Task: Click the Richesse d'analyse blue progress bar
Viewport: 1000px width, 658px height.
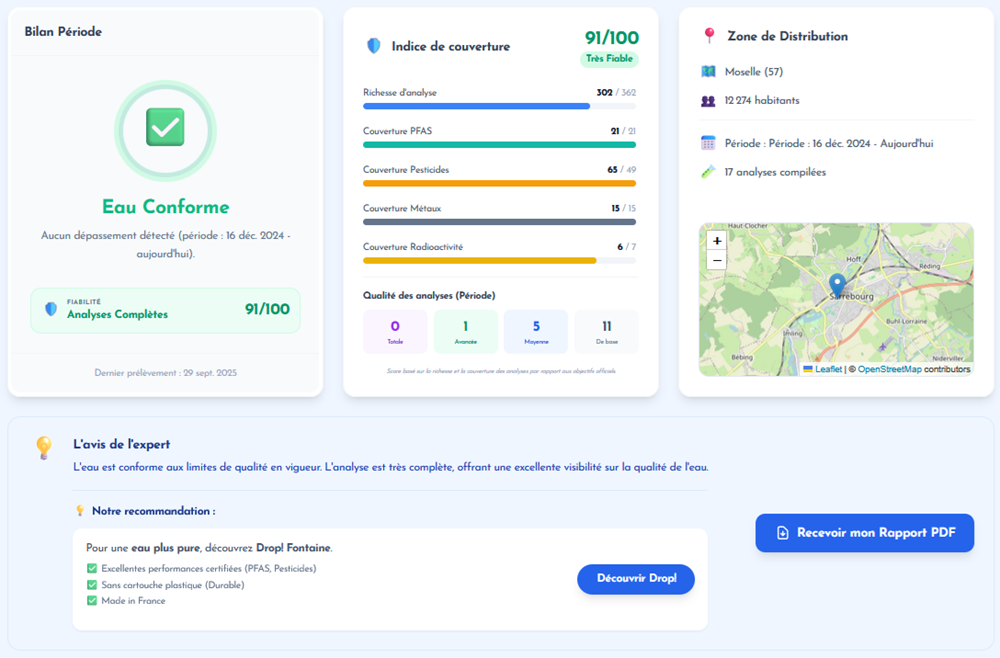Action: click(477, 106)
